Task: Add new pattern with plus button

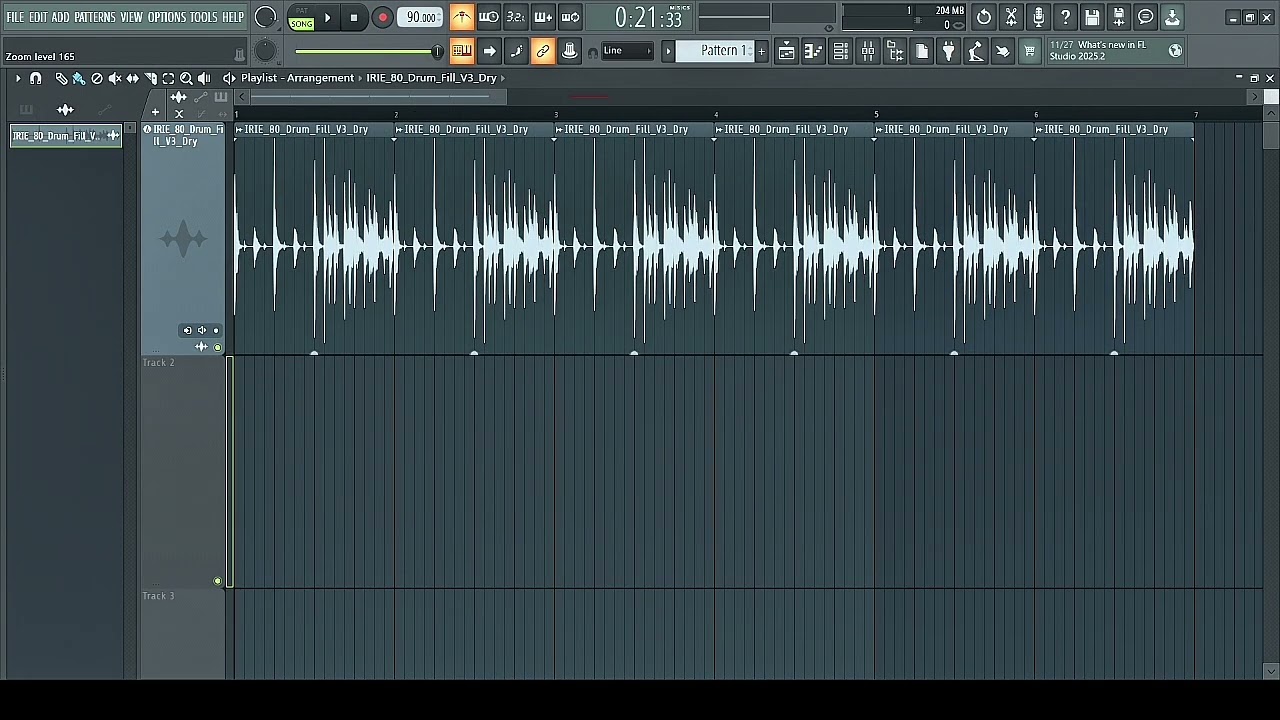Action: (x=761, y=51)
